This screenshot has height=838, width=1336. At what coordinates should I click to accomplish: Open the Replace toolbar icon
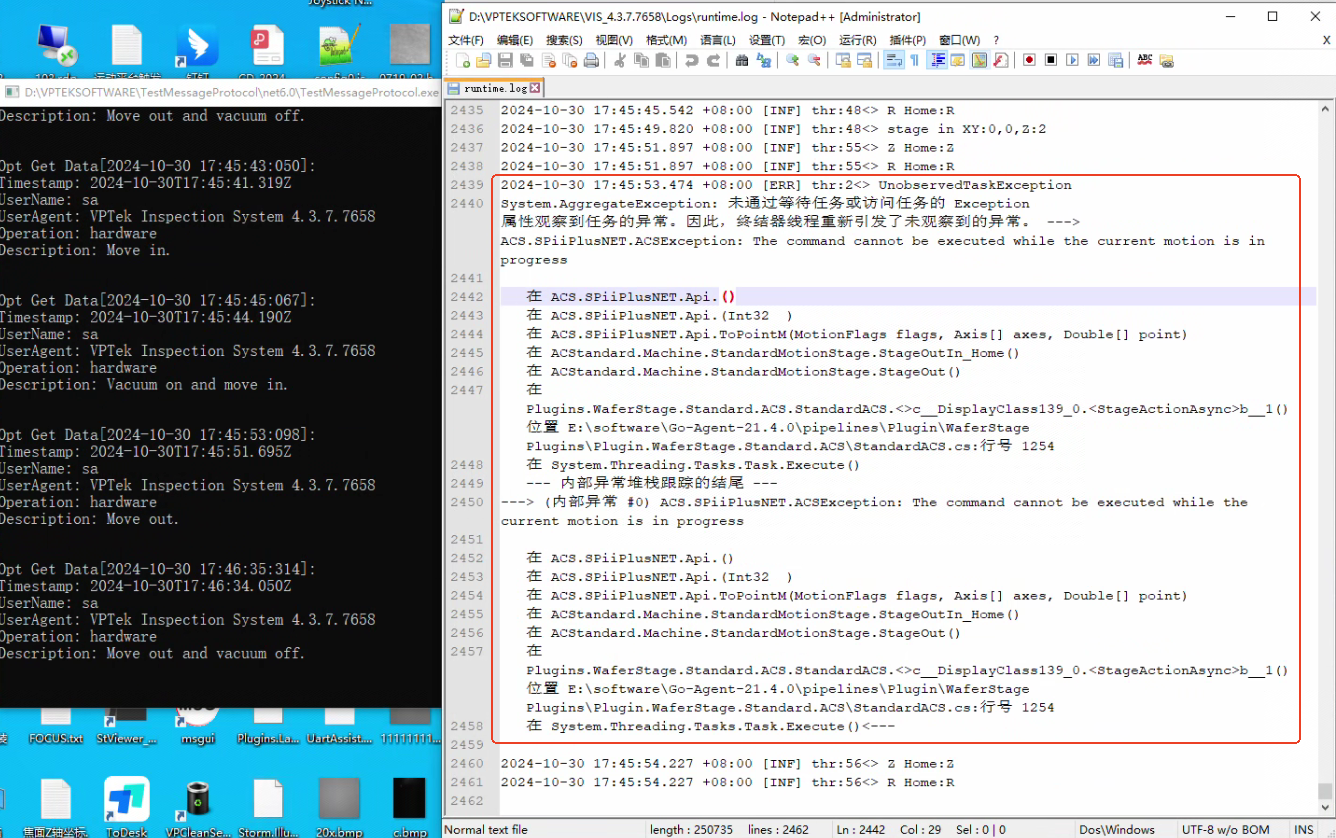pos(764,60)
